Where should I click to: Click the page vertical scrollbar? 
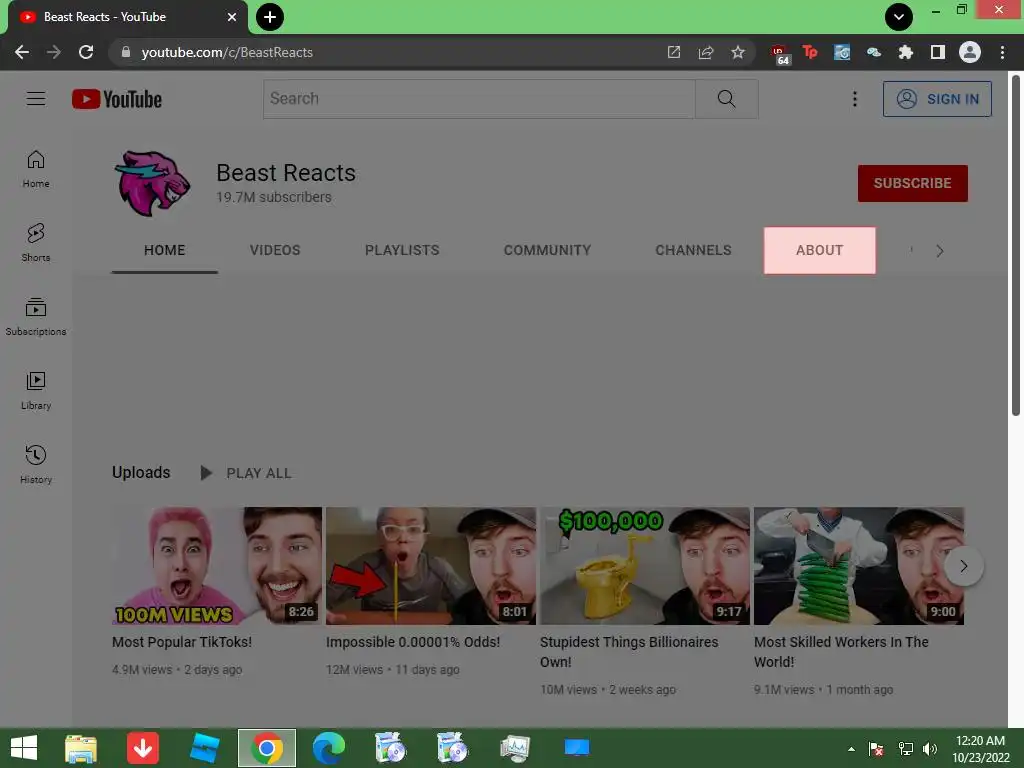pos(1016,245)
